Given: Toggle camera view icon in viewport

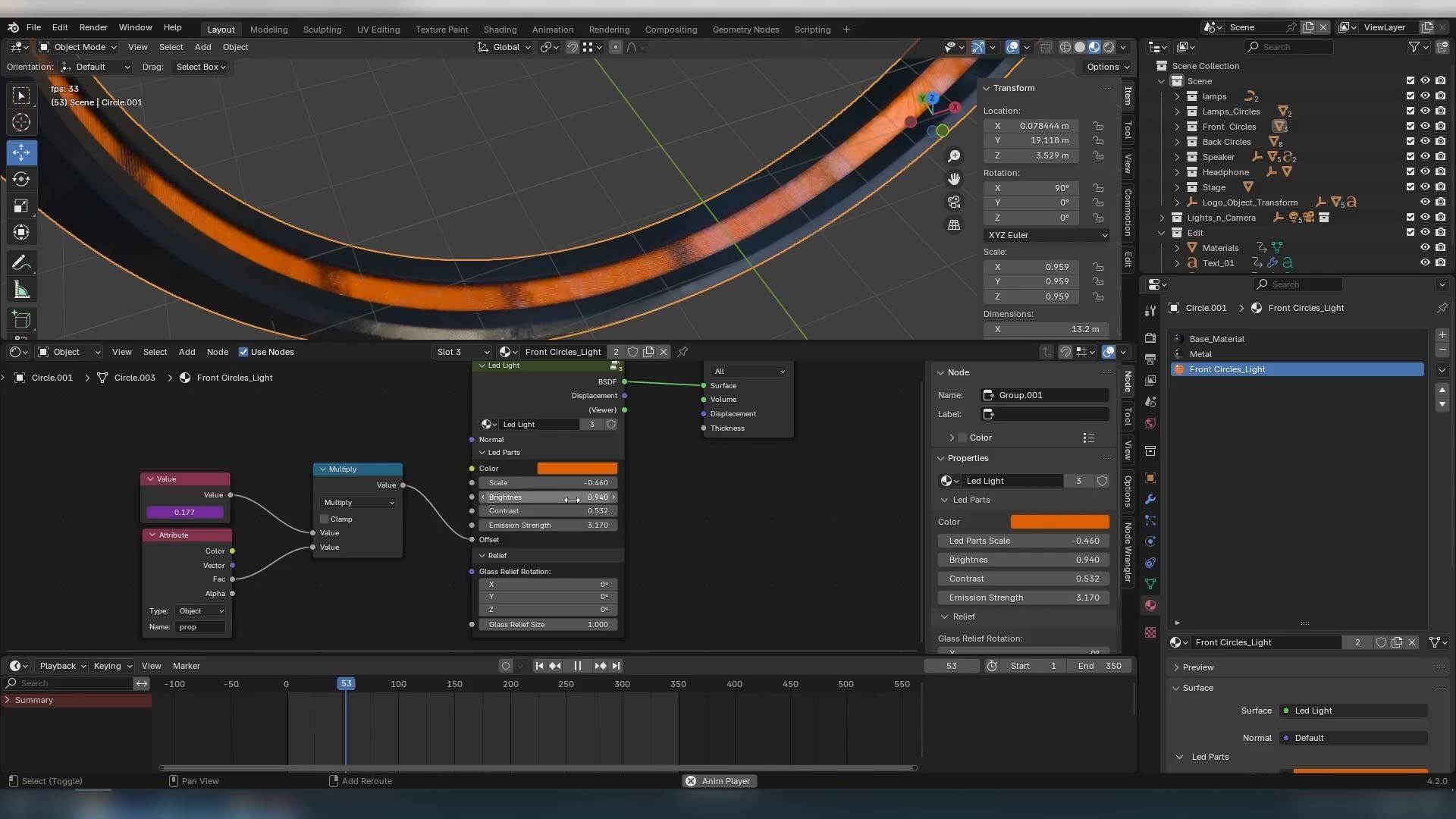Looking at the screenshot, I should tap(954, 202).
